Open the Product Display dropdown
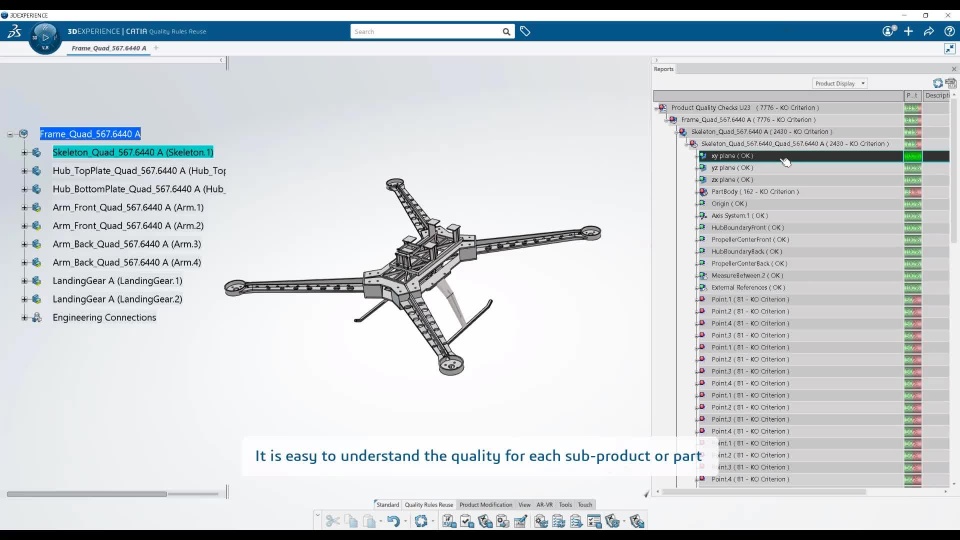 pyautogui.click(x=839, y=83)
